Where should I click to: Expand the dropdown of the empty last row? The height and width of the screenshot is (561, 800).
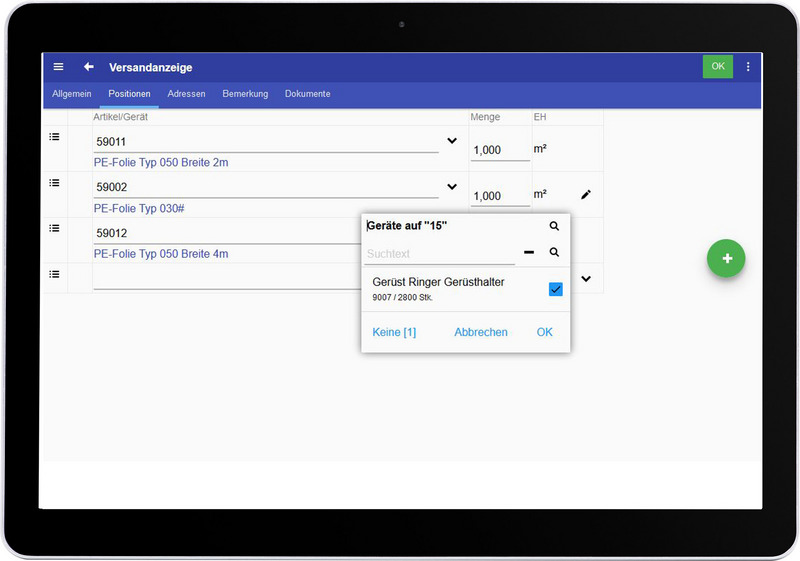coord(586,279)
